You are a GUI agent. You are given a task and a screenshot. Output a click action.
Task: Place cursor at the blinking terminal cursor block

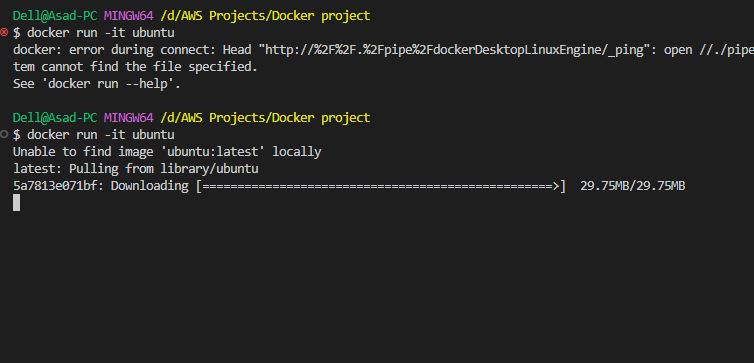[x=16, y=203]
